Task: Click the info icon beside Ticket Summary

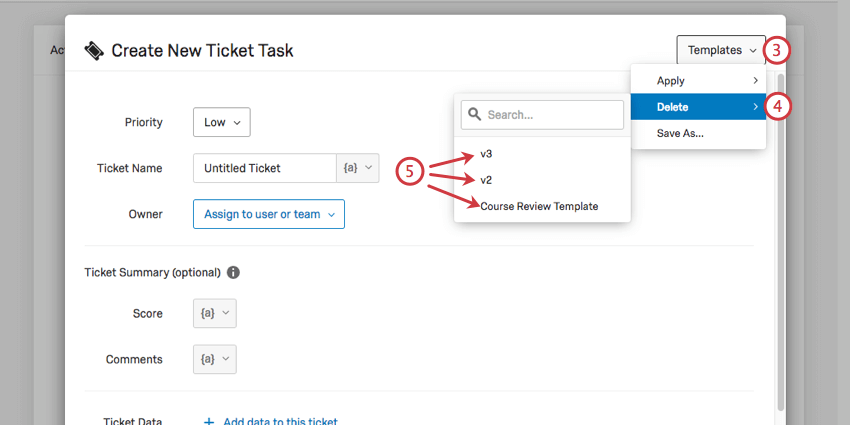Action: tap(233, 272)
